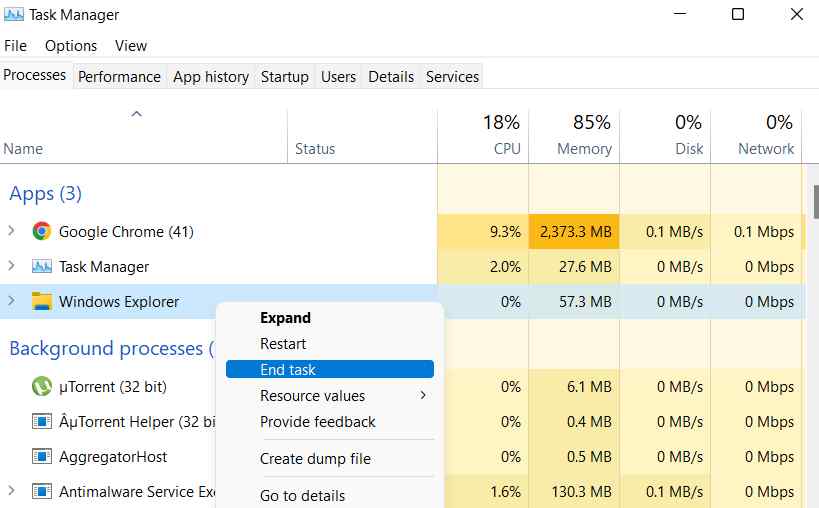This screenshot has height=508, width=819.
Task: Expand the Windows Explorer process row
Action: 11,301
